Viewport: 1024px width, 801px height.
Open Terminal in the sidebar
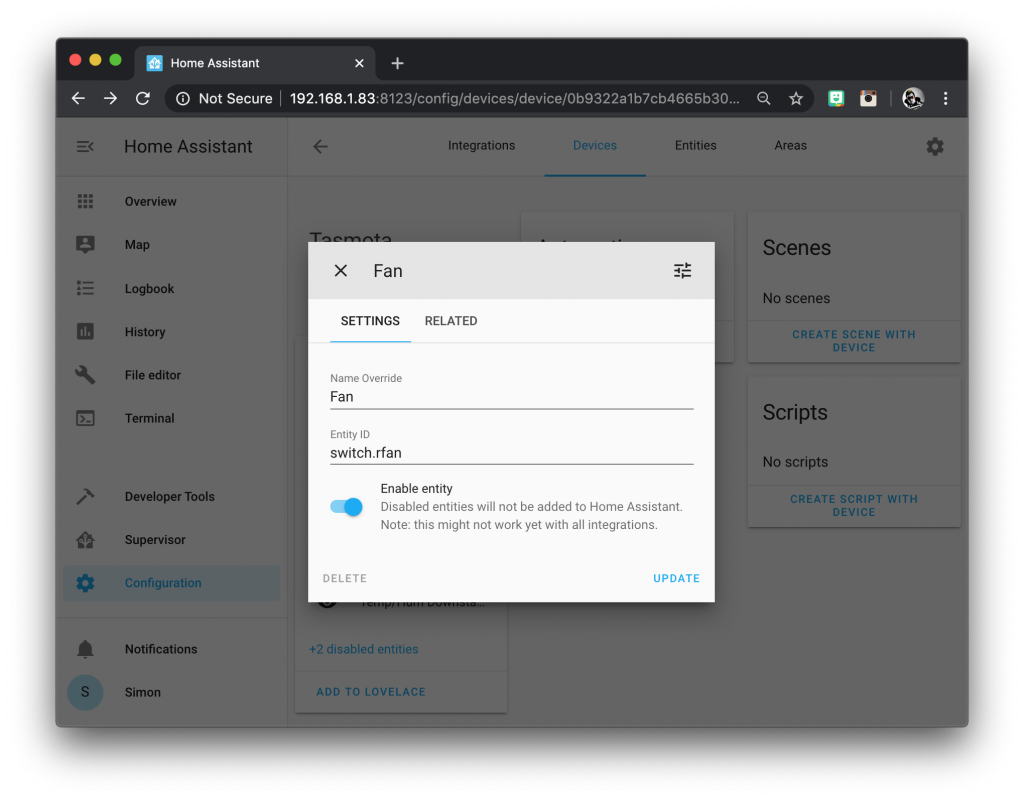[x=172, y=418]
